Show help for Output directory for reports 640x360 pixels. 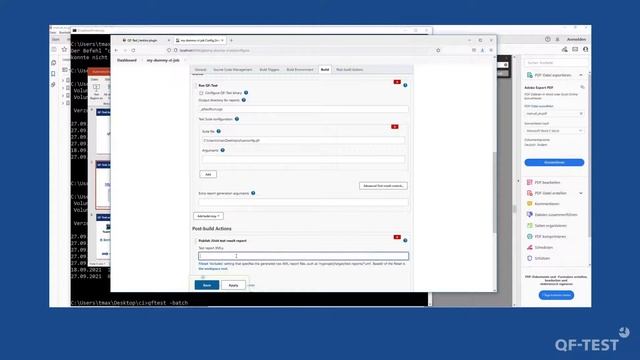(244, 100)
